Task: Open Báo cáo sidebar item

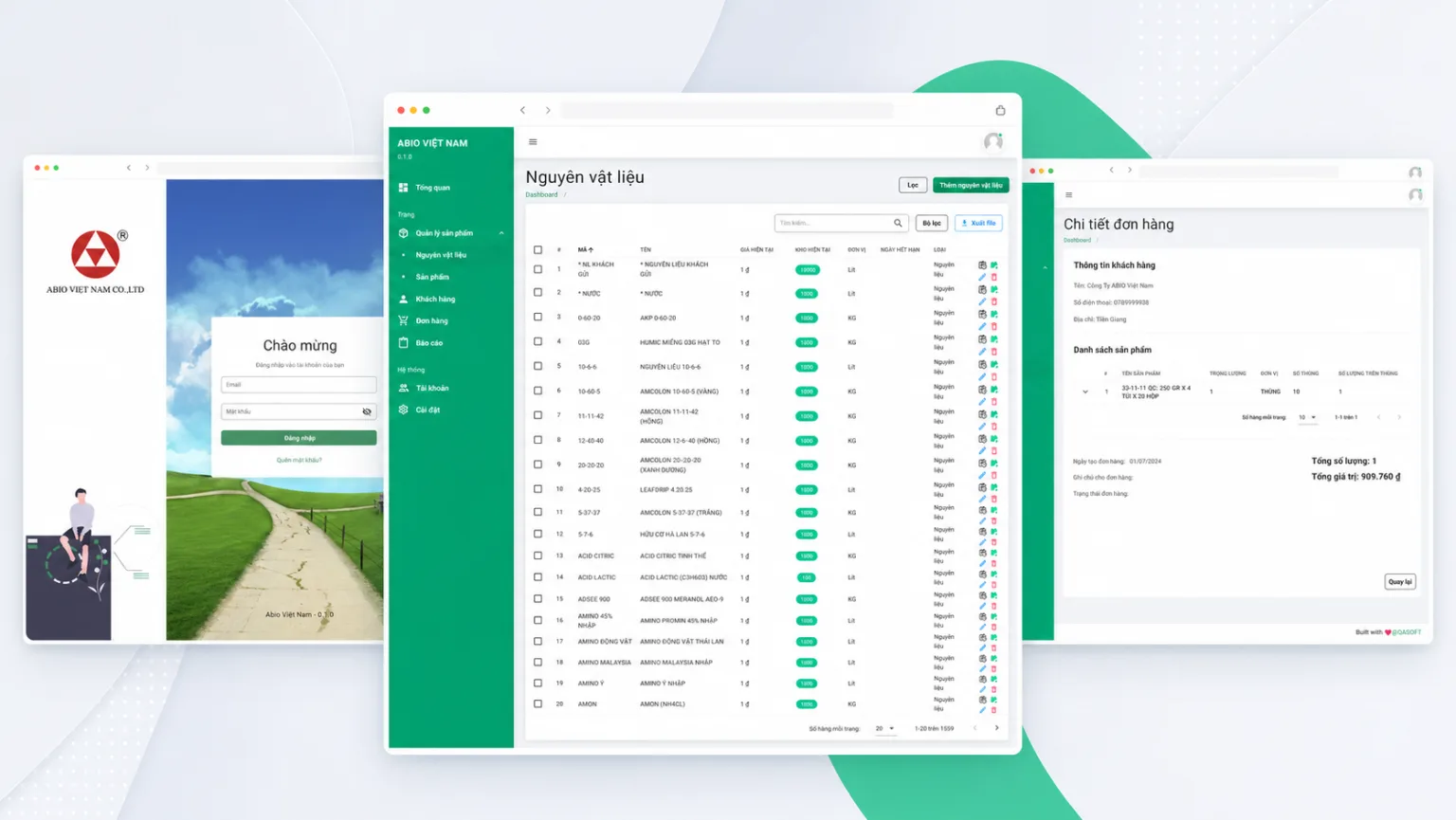Action: pyautogui.click(x=421, y=343)
